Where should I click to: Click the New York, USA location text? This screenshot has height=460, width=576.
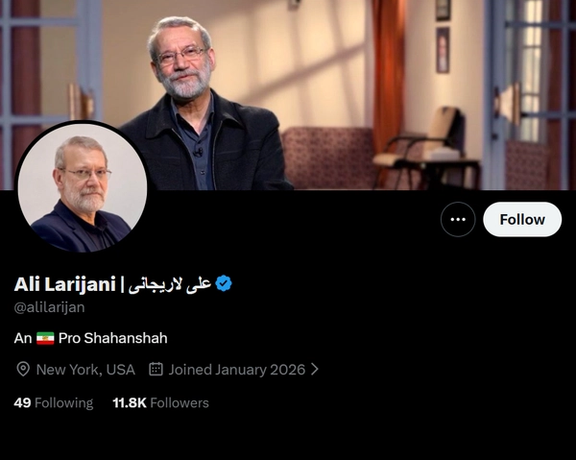(x=86, y=370)
